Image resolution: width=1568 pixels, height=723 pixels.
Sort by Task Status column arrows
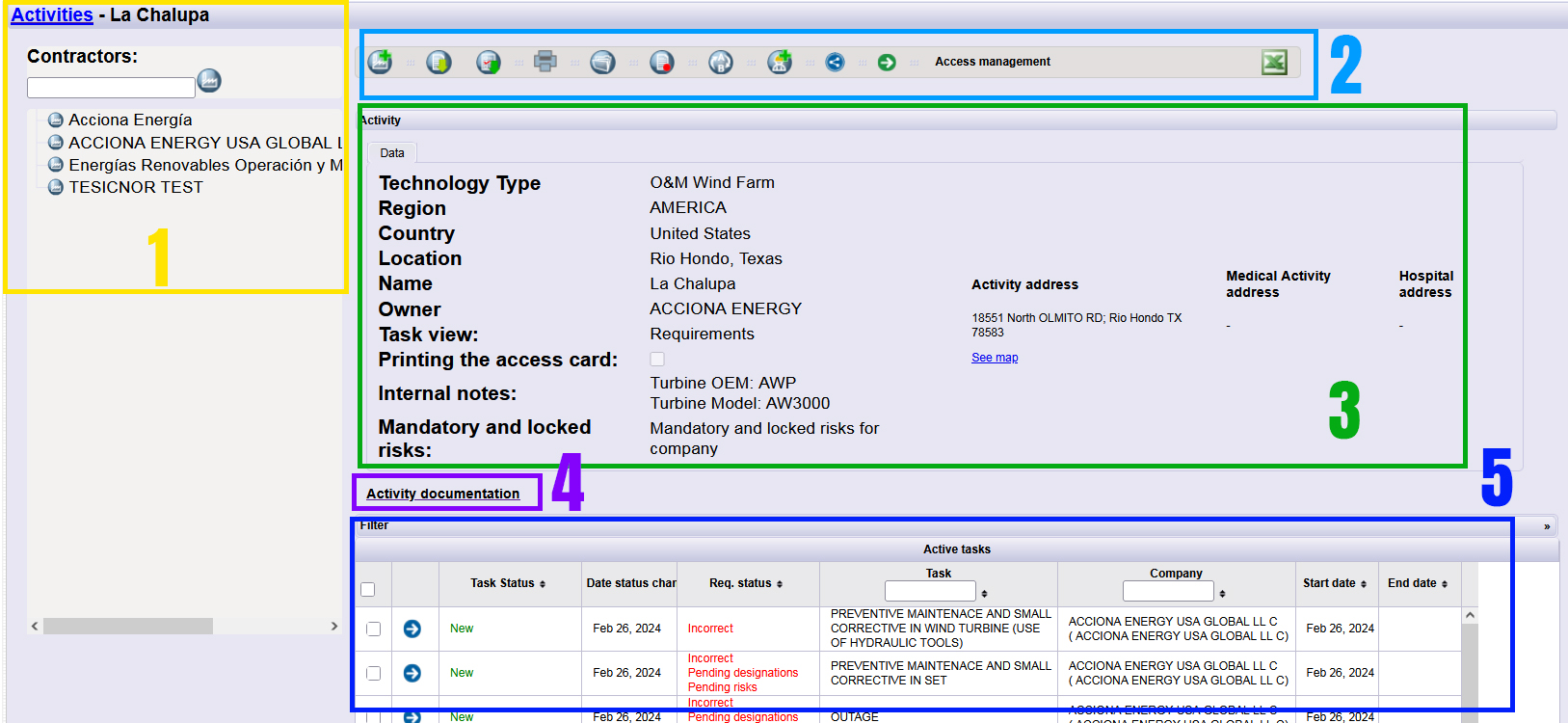(543, 584)
